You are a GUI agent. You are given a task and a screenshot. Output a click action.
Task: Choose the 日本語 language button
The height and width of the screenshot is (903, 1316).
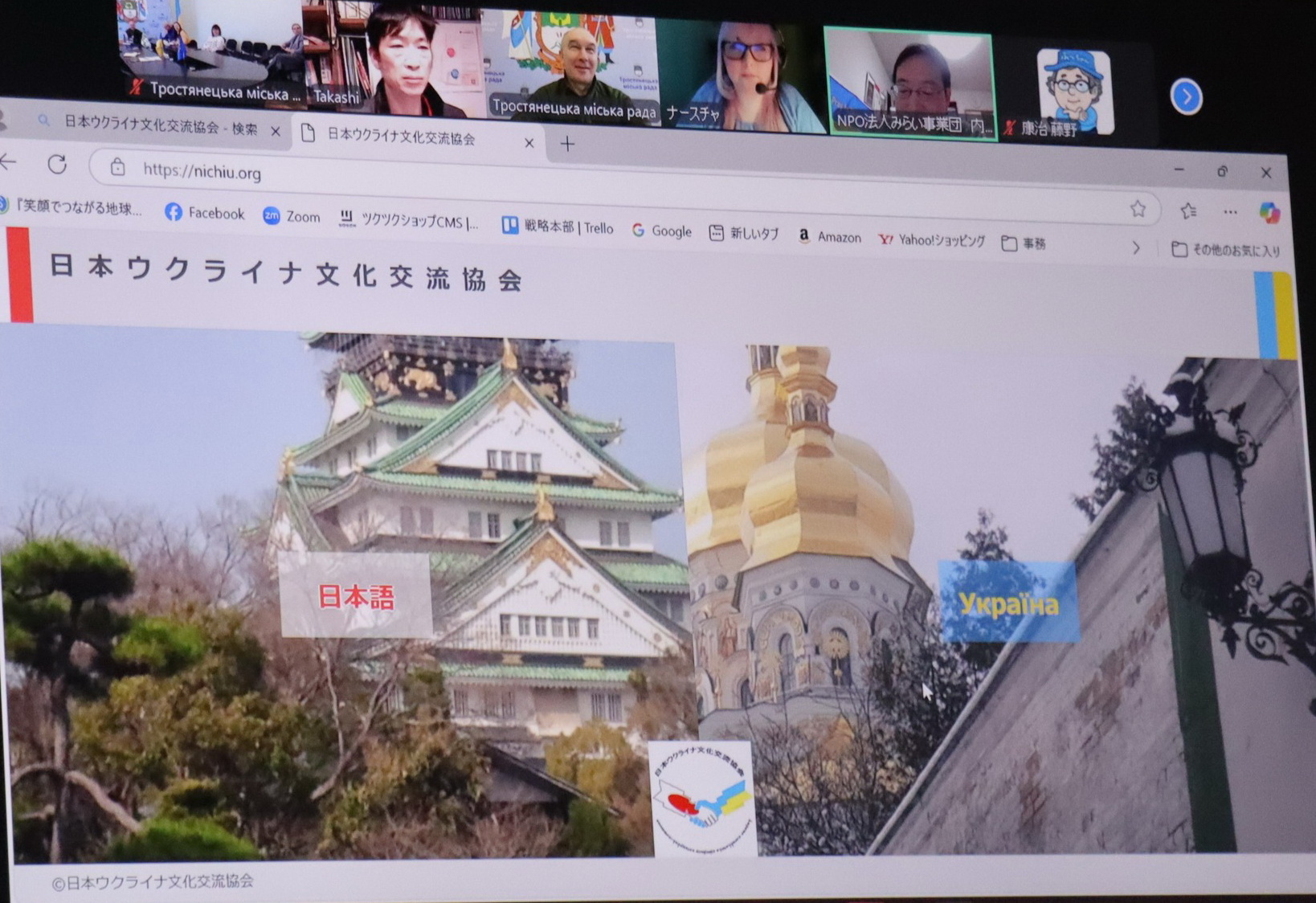point(355,595)
